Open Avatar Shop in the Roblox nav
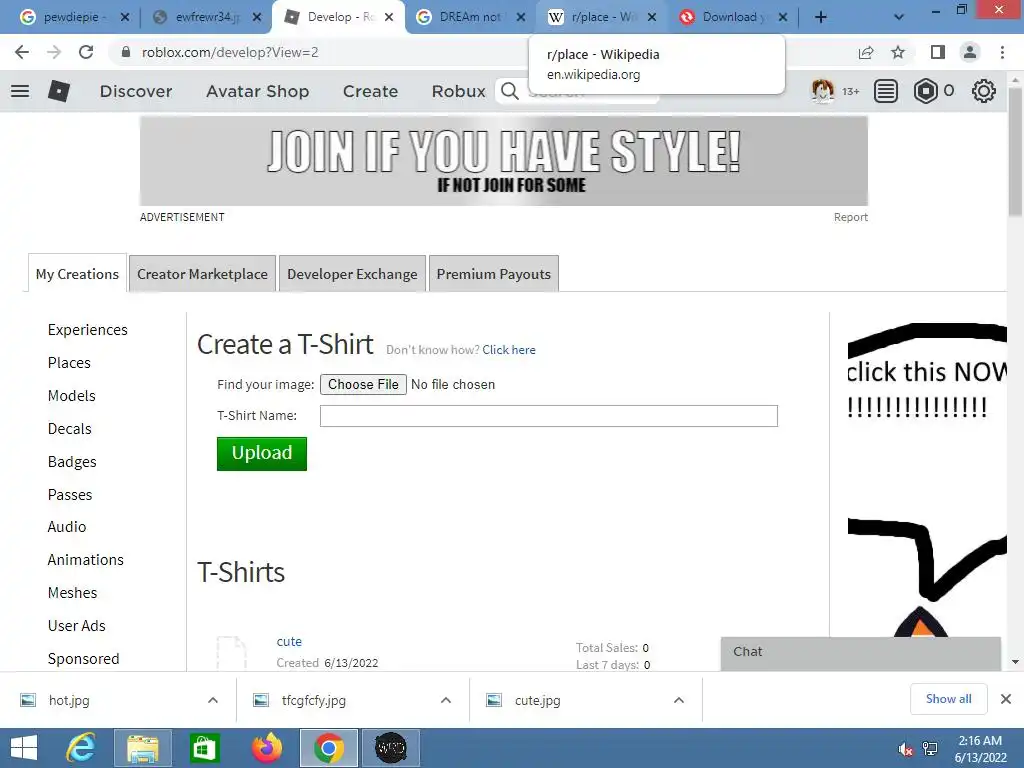 pos(257,91)
